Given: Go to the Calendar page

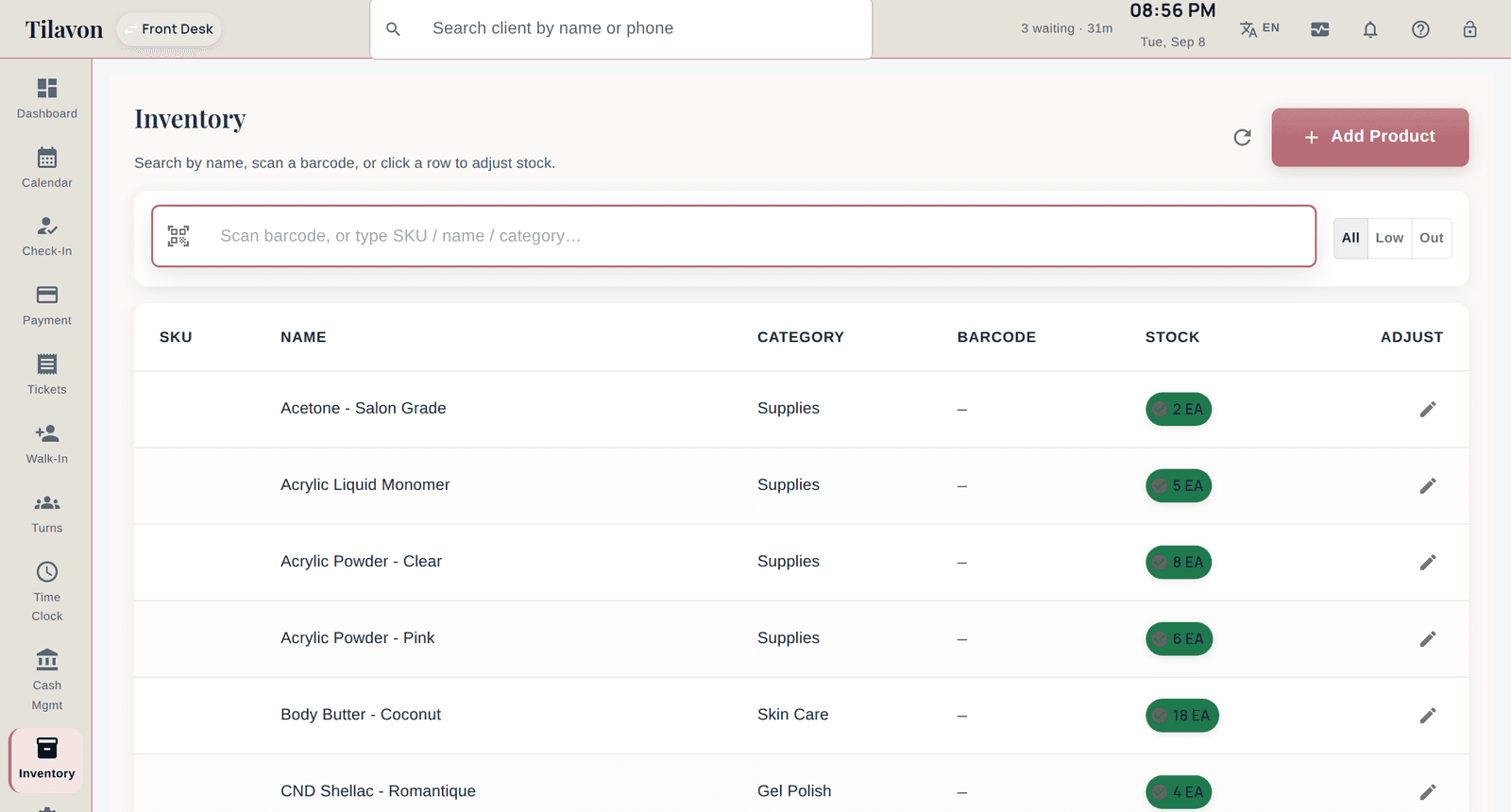Looking at the screenshot, I should 46,168.
